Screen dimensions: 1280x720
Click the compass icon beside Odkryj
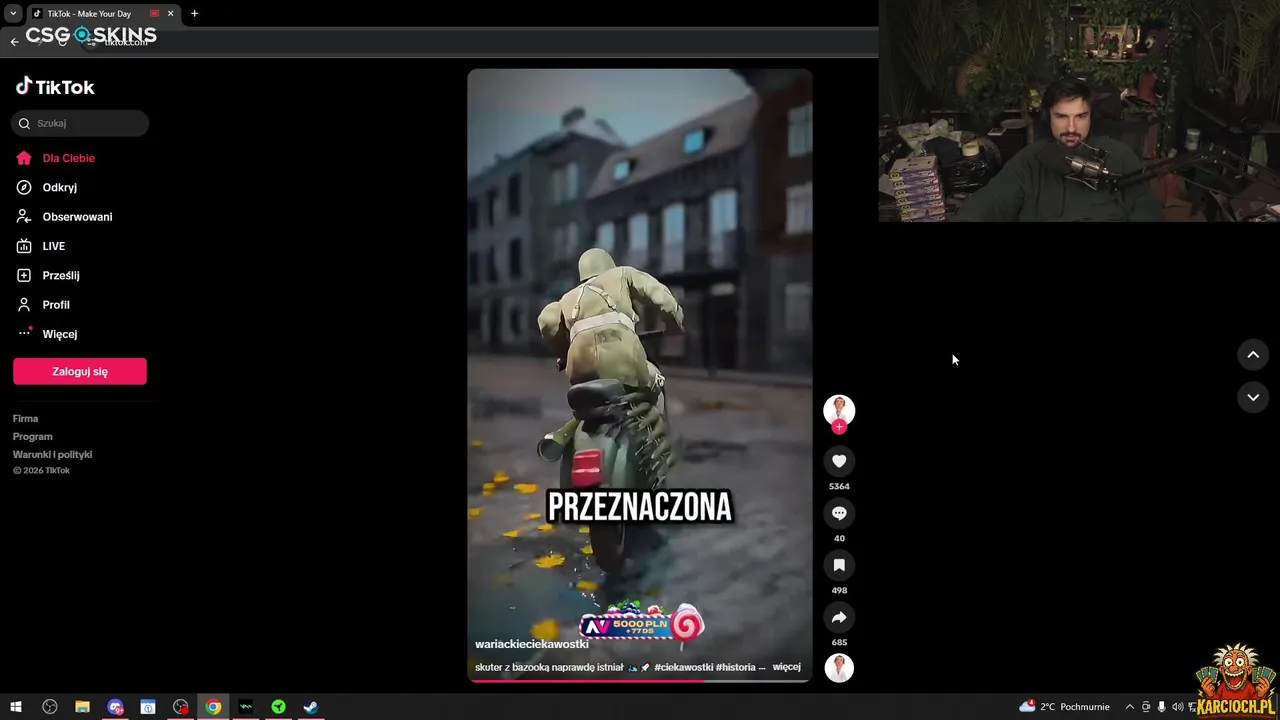click(24, 187)
